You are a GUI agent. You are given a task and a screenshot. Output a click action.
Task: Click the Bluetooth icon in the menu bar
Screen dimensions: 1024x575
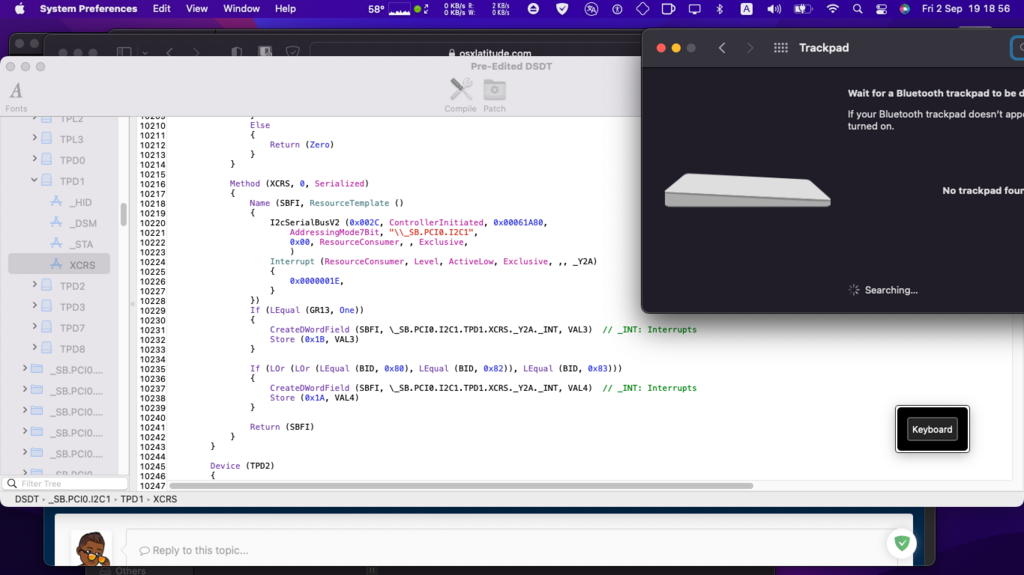(x=720, y=9)
